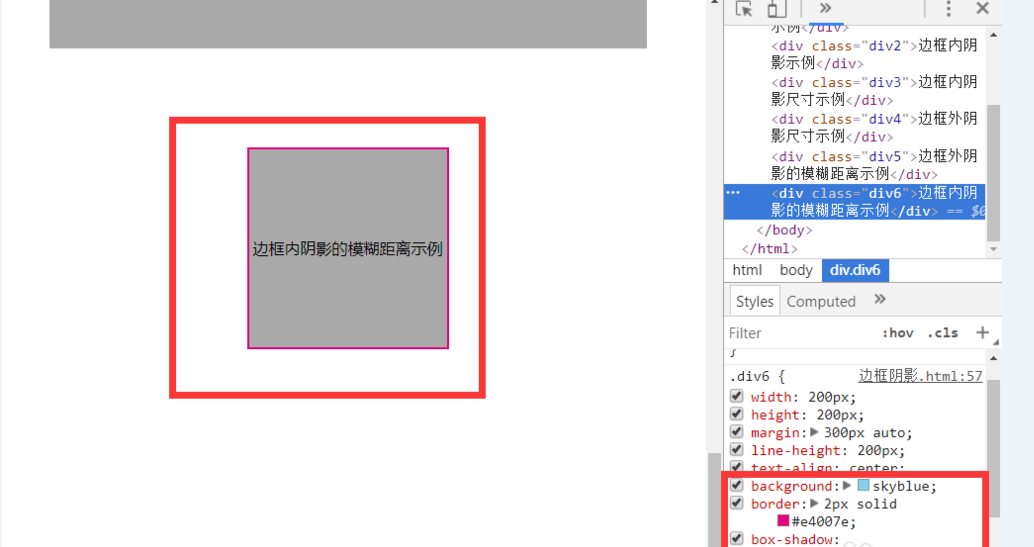Viewport: 1034px width, 547px height.
Task: Uncheck the width property checkbox
Action: (737, 396)
